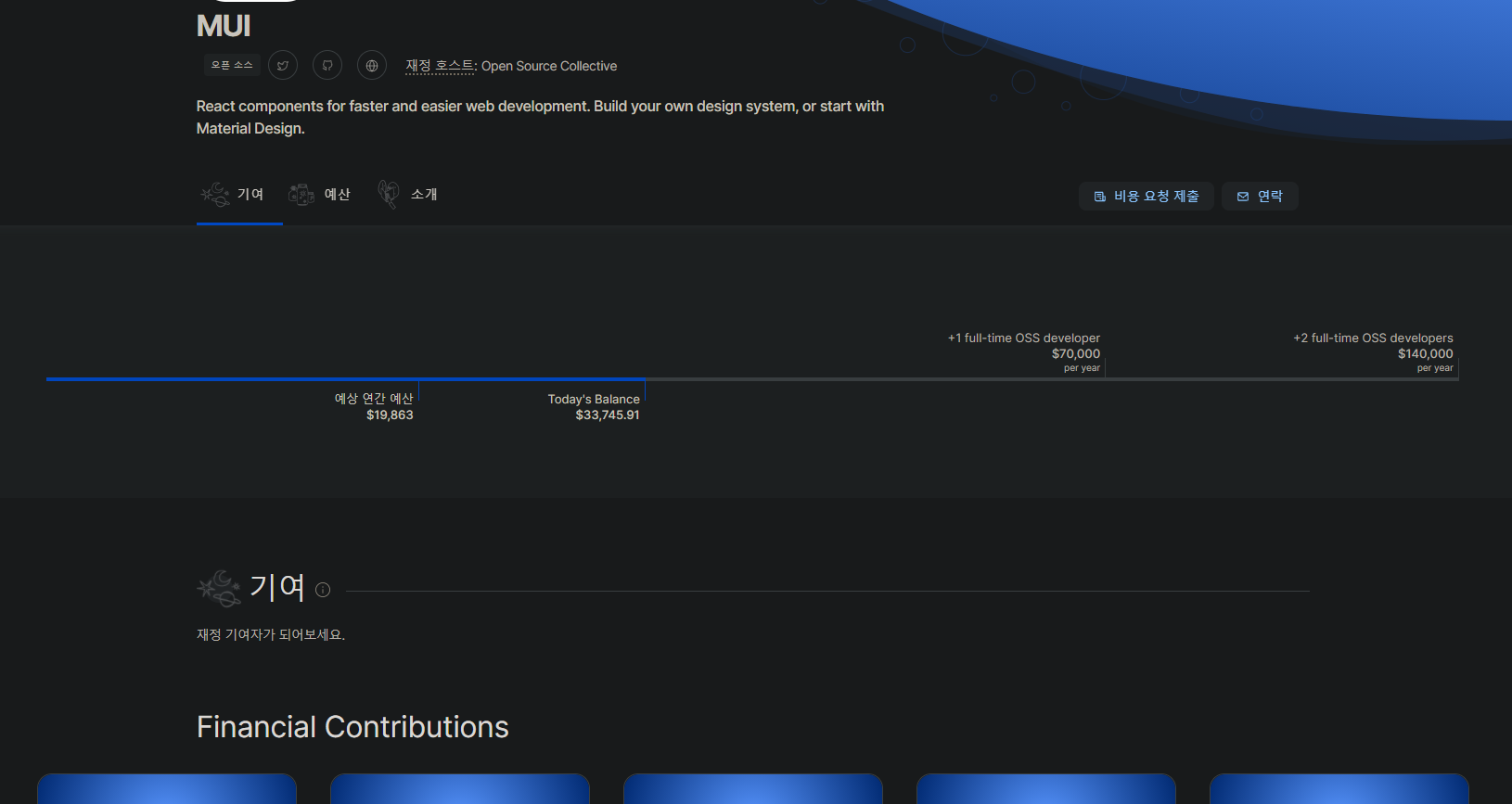Click the 재정 기여자가 되어보세요 text
The height and width of the screenshot is (804, 1512).
[x=271, y=635]
